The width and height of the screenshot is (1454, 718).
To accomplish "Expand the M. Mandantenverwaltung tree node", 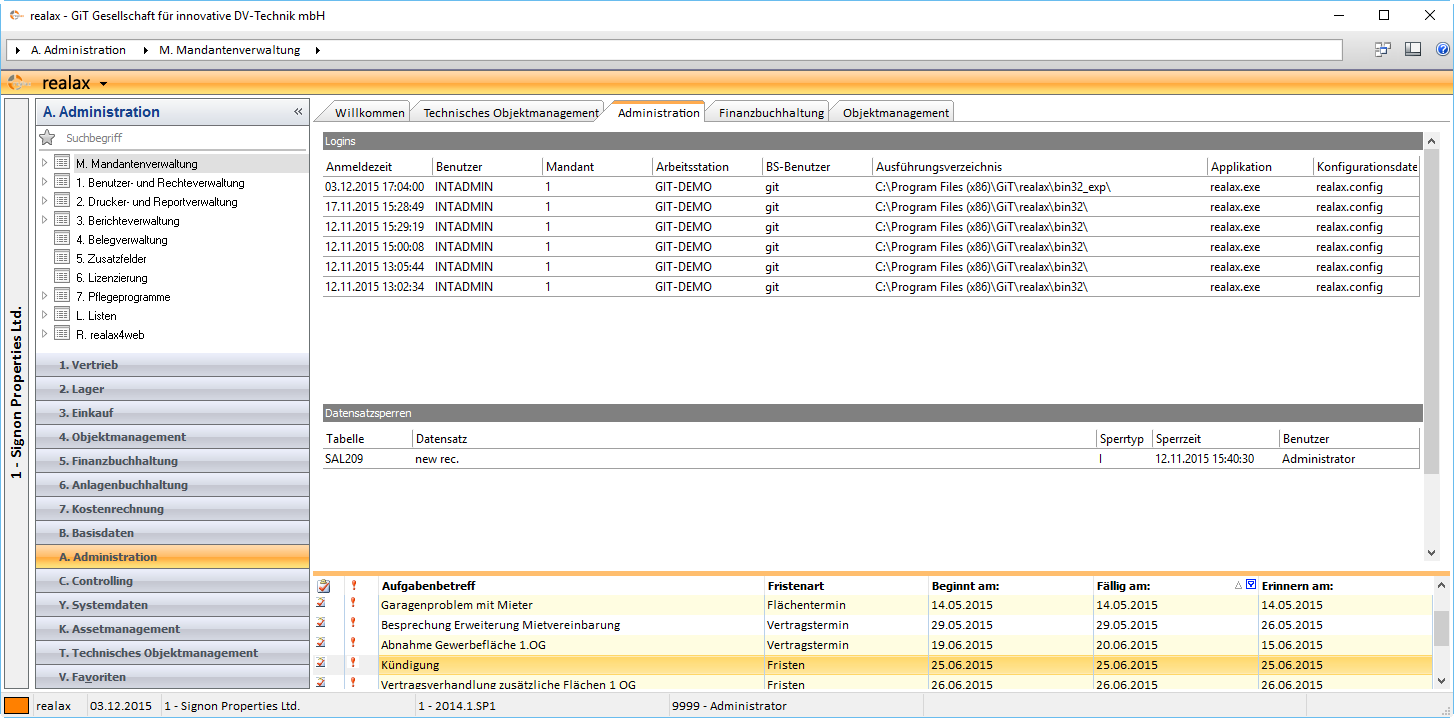I will tap(44, 163).
